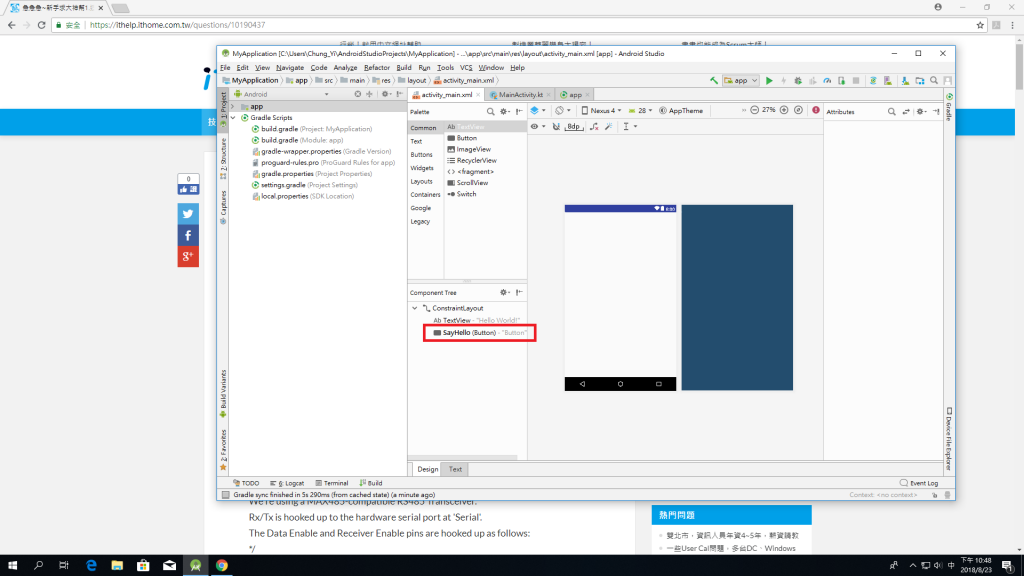
Task: Click Twitter share icon on the webpage
Action: 188,214
